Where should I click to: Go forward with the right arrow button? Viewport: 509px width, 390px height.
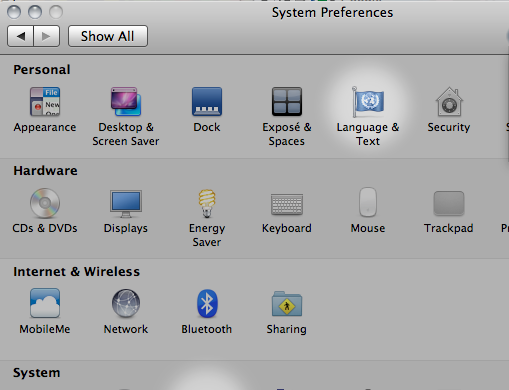click(47, 36)
